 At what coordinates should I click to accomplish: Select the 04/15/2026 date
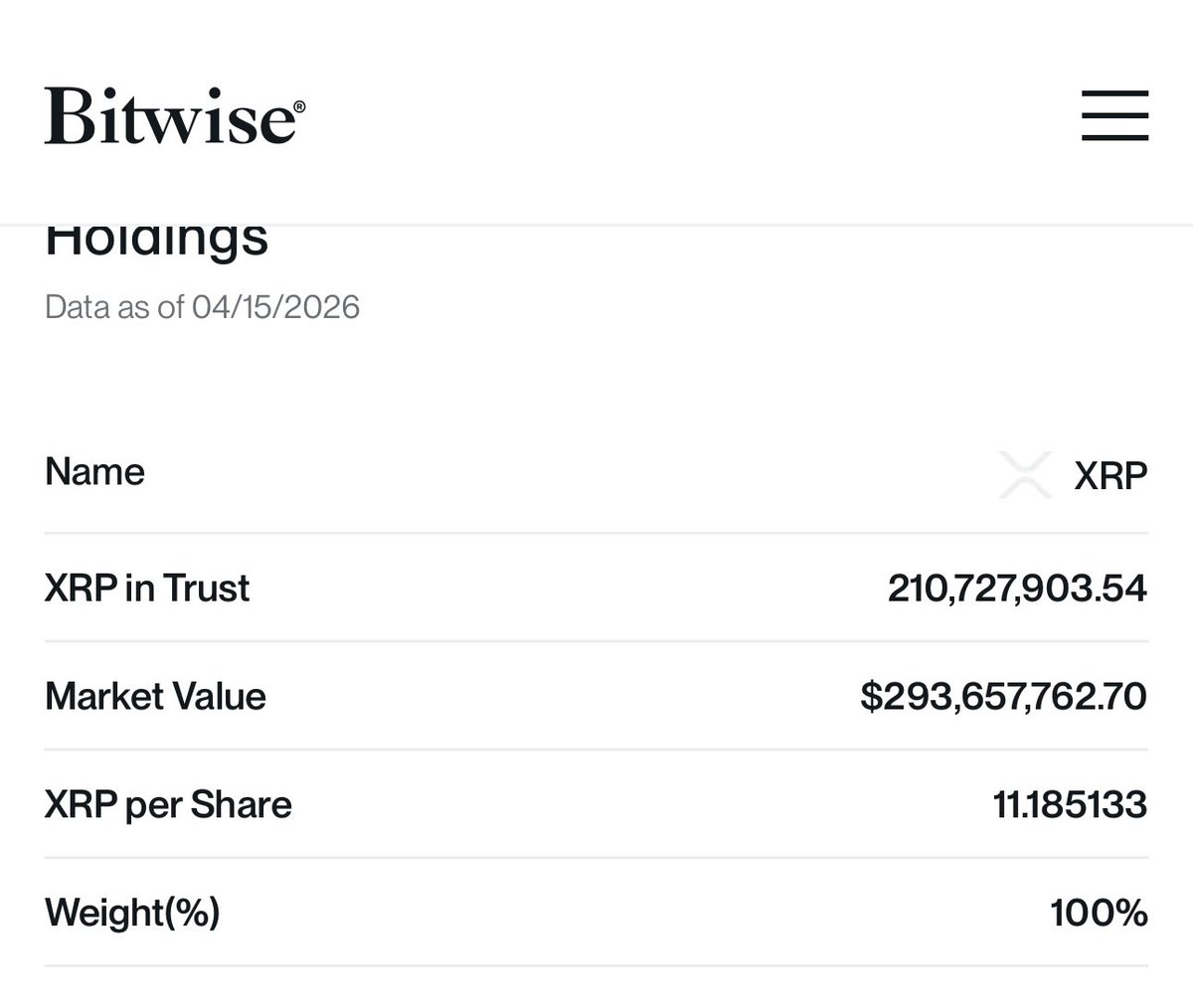click(x=275, y=306)
